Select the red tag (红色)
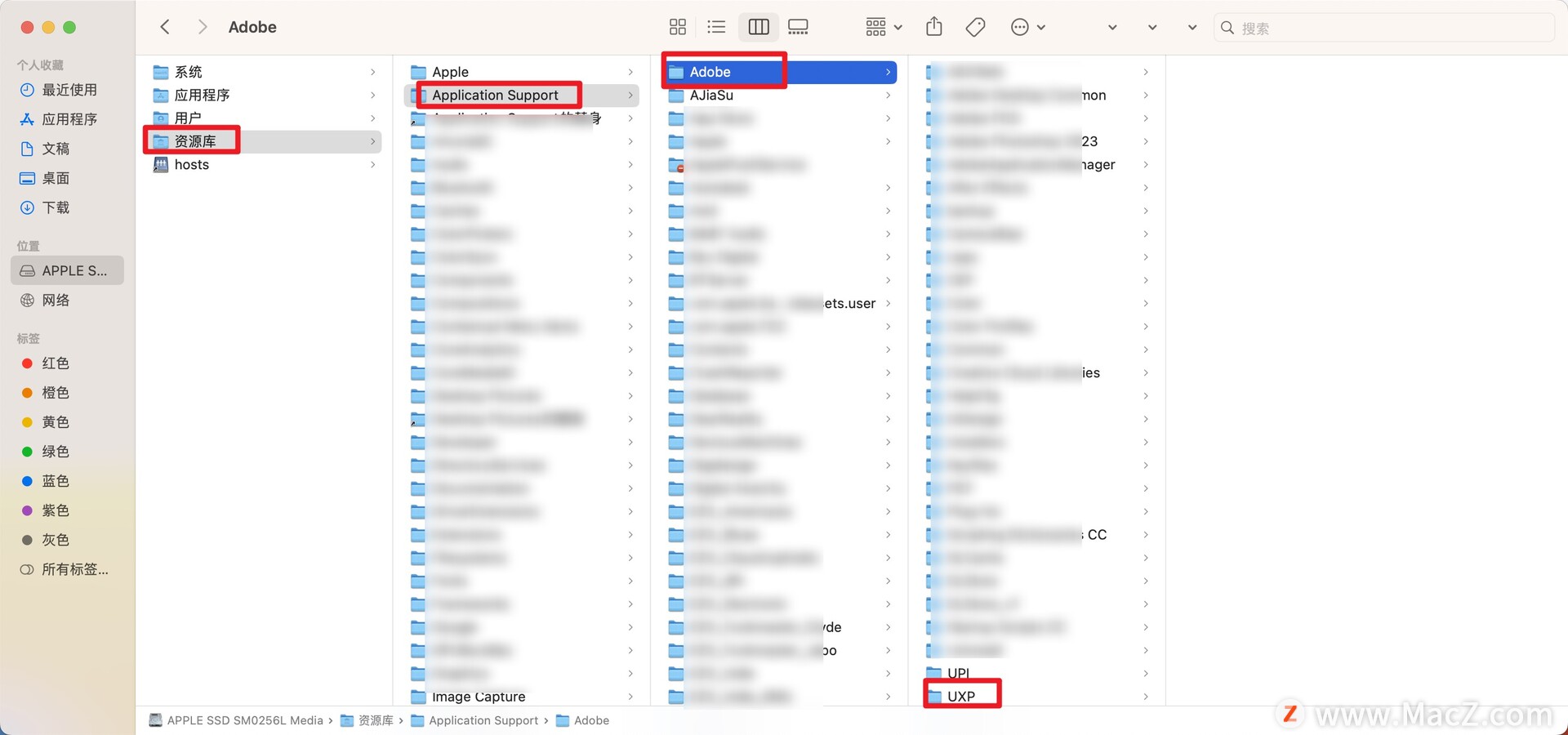This screenshot has width=1568, height=735. coord(69,363)
